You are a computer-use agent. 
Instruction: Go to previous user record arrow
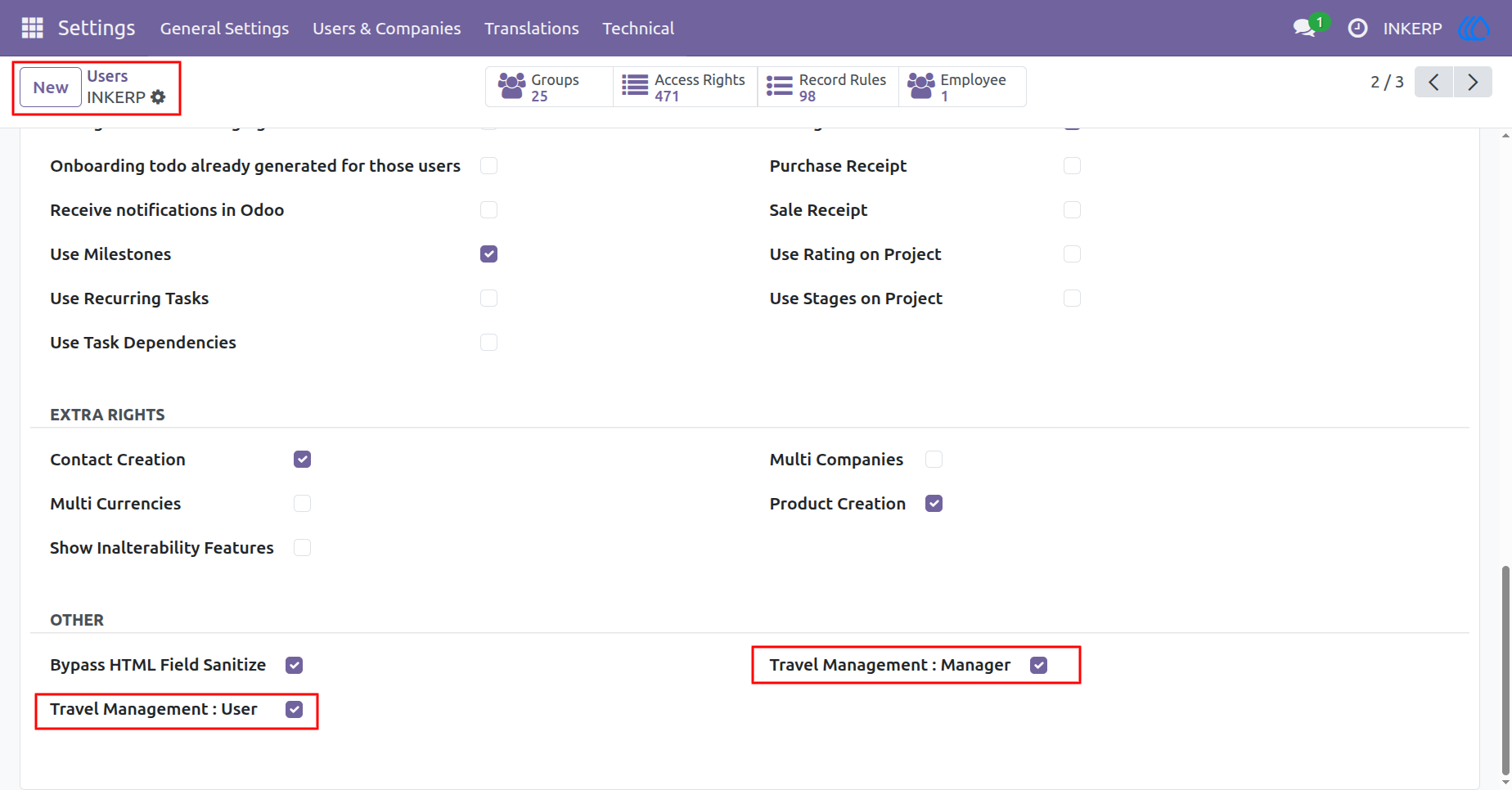1433,82
